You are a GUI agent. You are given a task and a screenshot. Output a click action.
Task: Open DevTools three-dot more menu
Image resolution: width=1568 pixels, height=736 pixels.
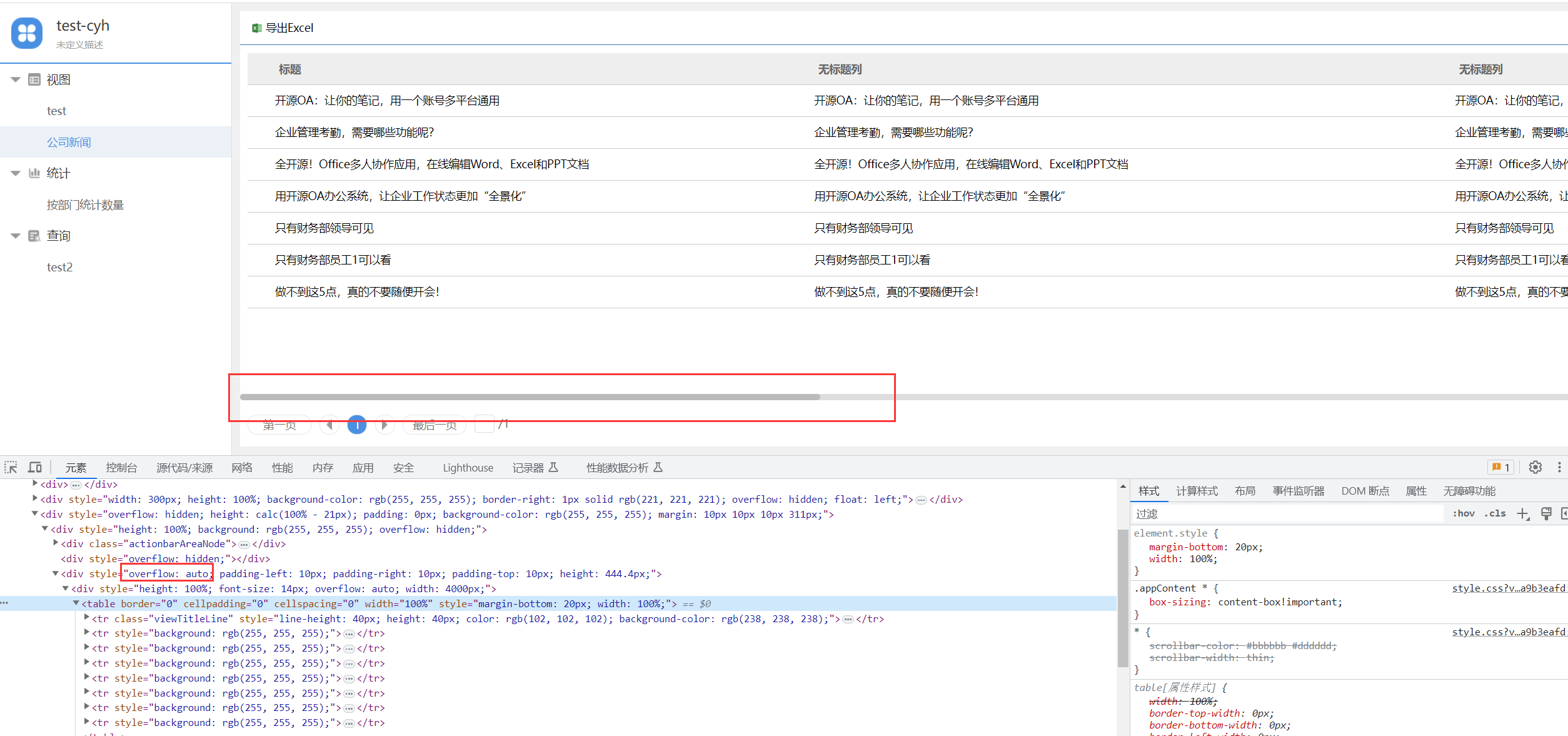(1559, 467)
